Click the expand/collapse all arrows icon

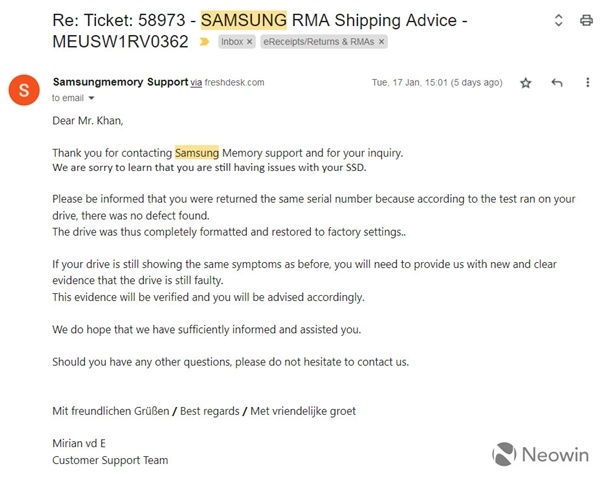coord(558,20)
